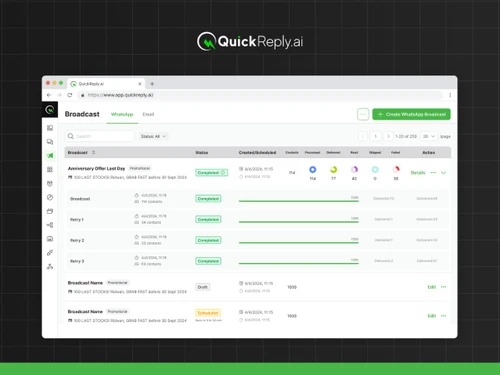Screen dimensions: 500x375
Task: Click Create WhatsApp Broadcast button
Action: [x=411, y=114]
